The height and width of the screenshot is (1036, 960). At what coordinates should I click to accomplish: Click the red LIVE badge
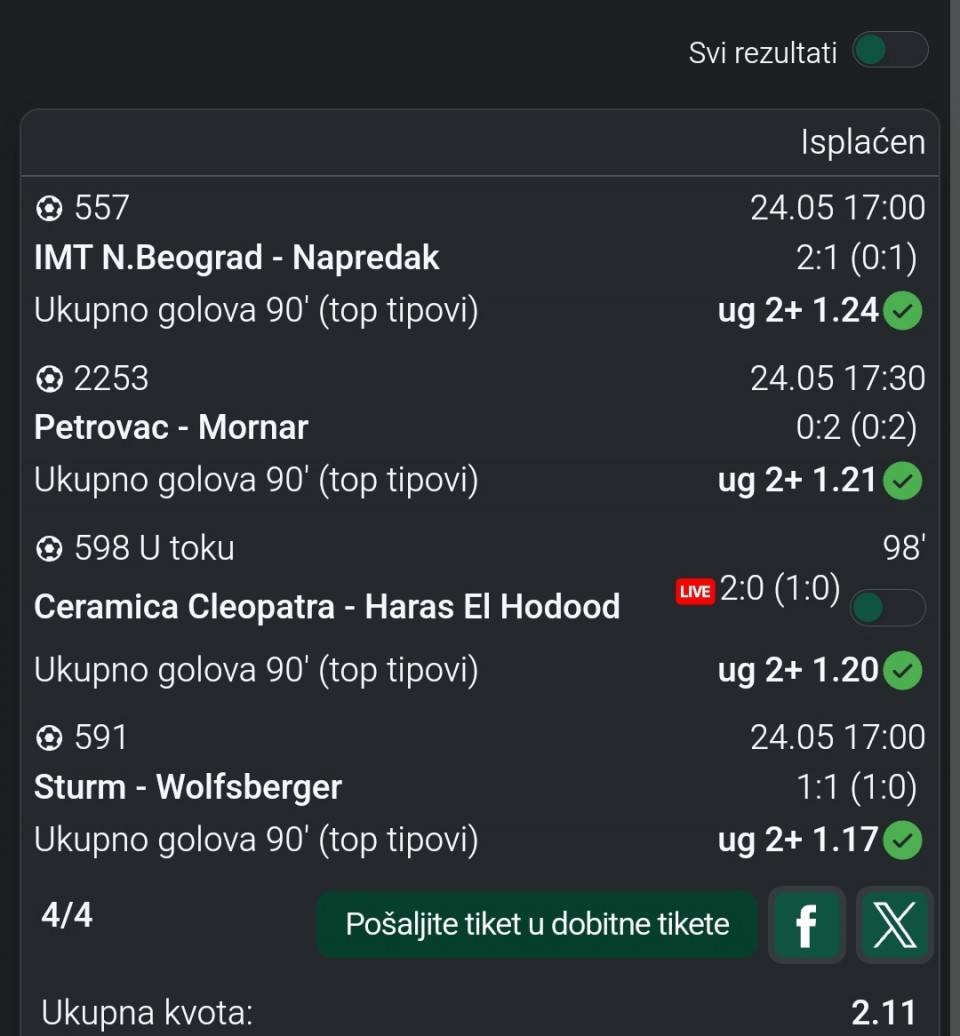[695, 591]
